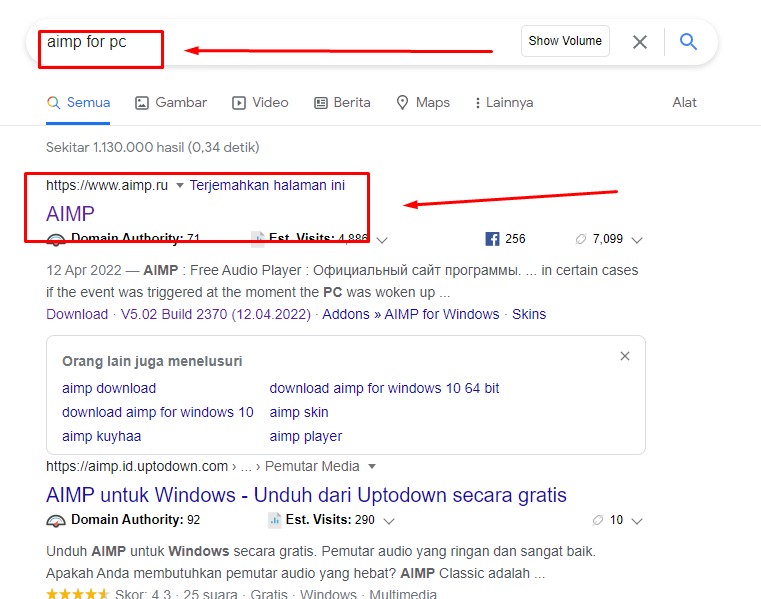Click 'aimp skin' related search

coord(299,412)
